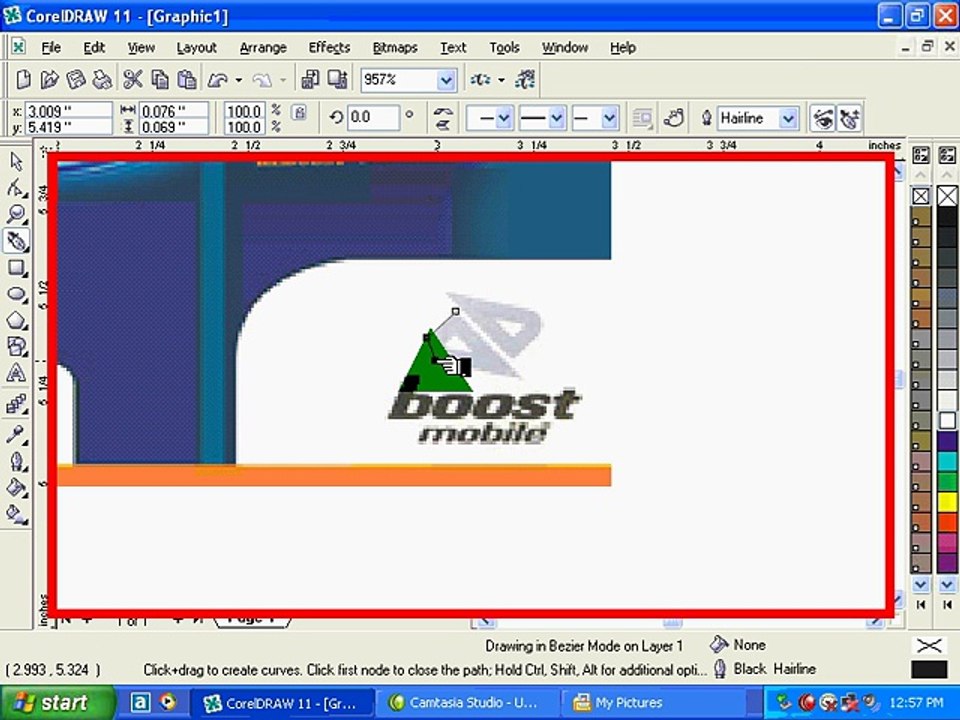
Task: Click the horizontal mirror button
Action: point(443,111)
